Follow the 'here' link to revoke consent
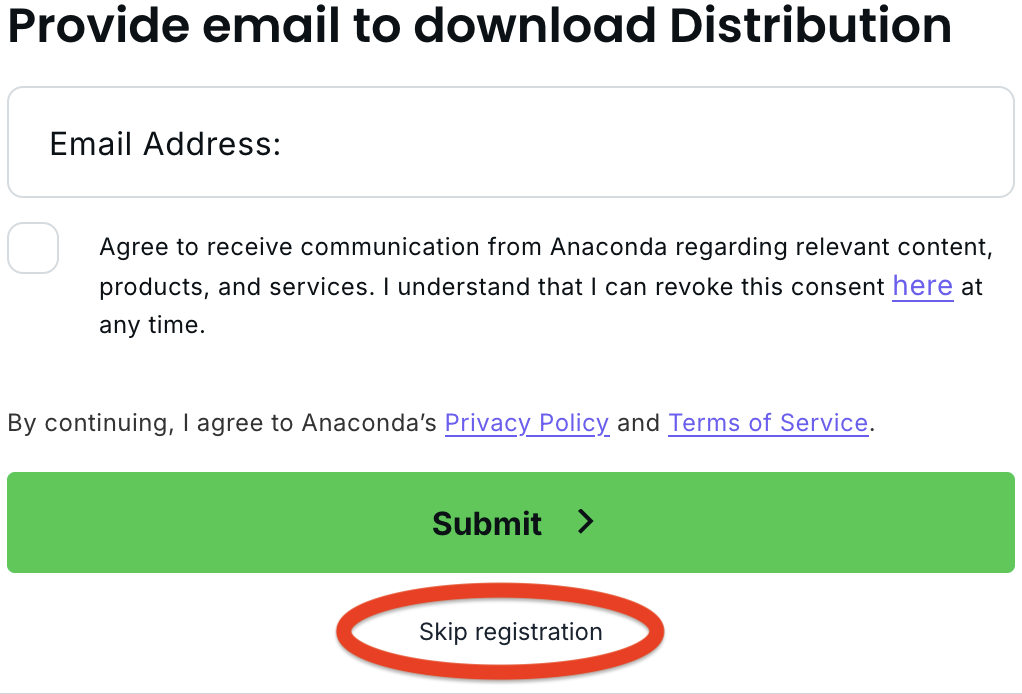This screenshot has height=694, width=1022. 922,285
